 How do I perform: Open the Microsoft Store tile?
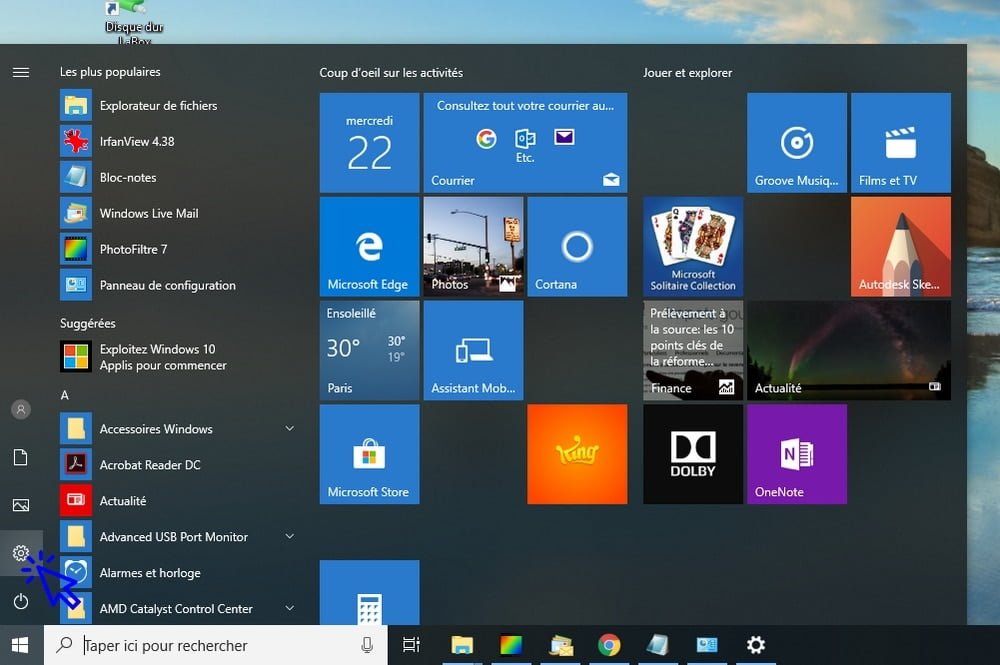click(x=369, y=455)
